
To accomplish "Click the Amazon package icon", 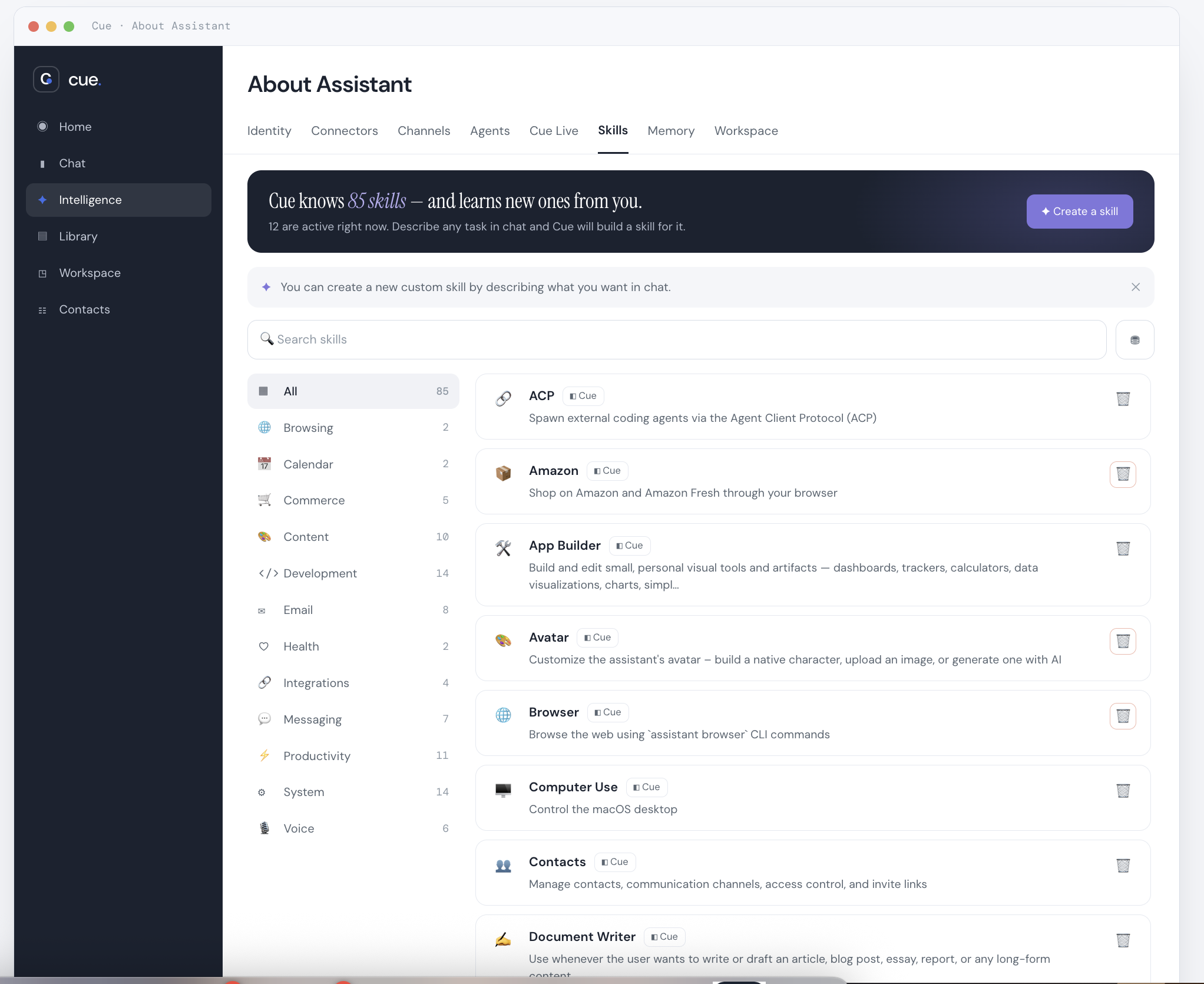I will point(503,473).
